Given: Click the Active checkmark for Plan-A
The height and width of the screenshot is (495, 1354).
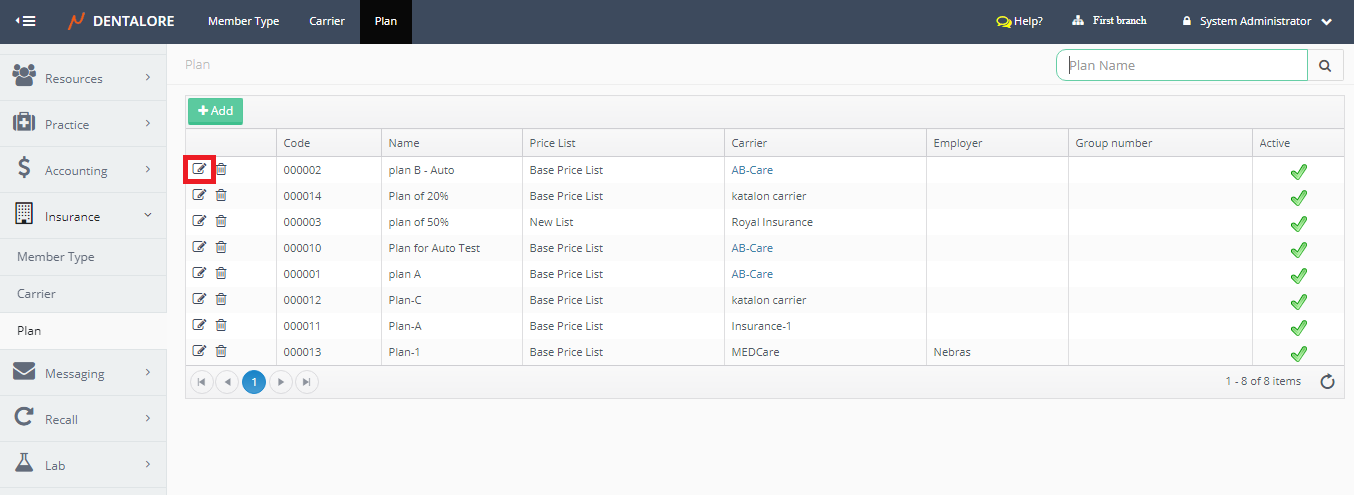Looking at the screenshot, I should pos(1298,327).
